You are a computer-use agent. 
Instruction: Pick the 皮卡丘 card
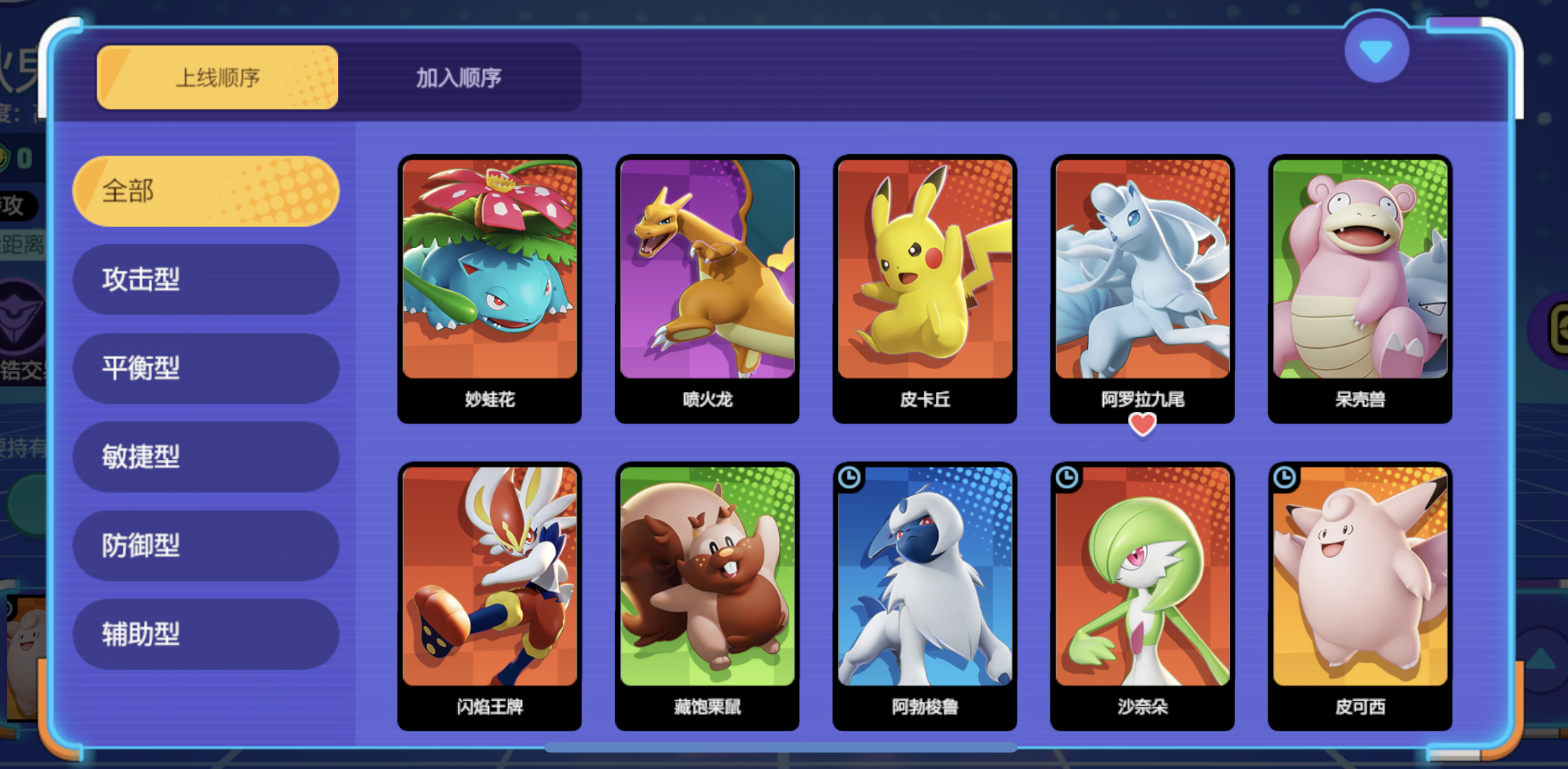pyautogui.click(x=925, y=289)
